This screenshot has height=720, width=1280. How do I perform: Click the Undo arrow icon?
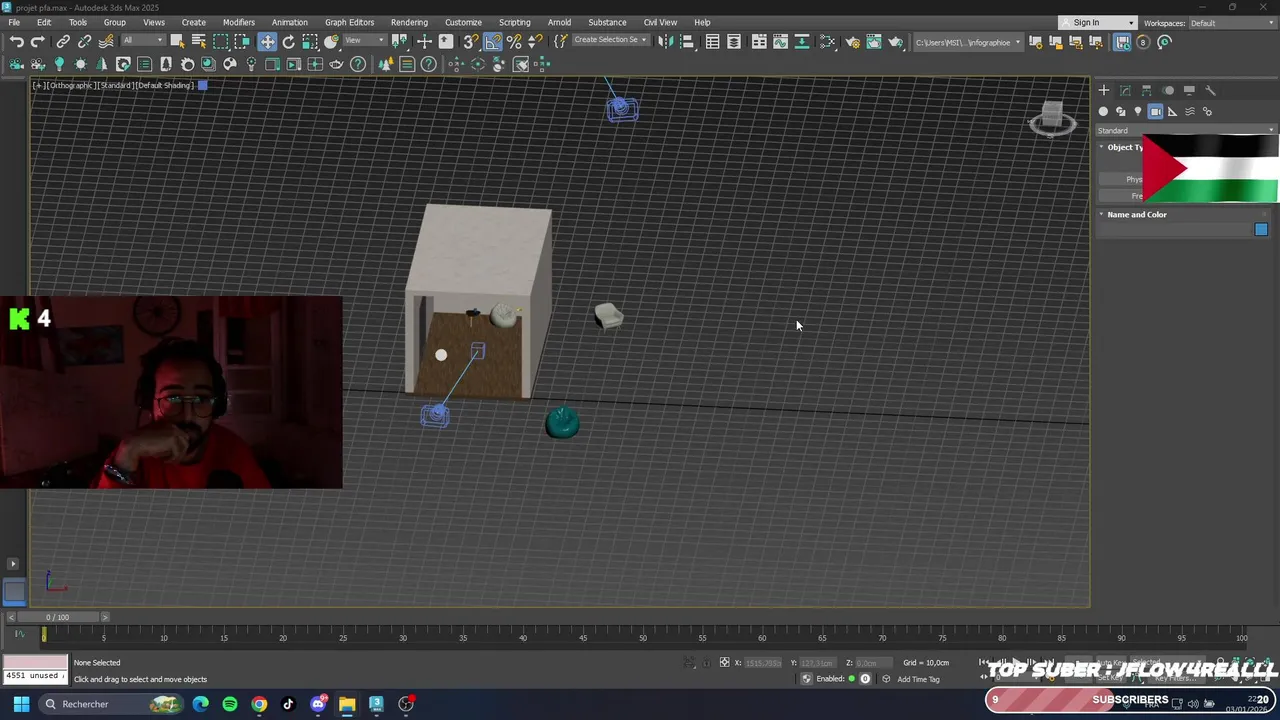(17, 42)
